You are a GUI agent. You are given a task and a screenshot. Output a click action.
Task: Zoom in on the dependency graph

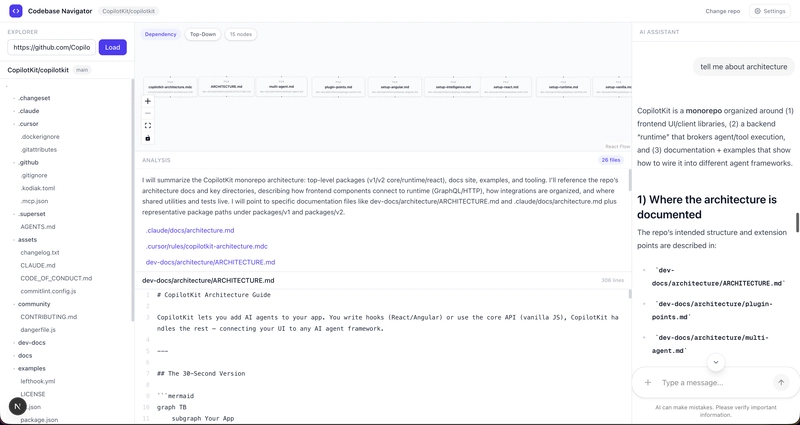point(148,101)
